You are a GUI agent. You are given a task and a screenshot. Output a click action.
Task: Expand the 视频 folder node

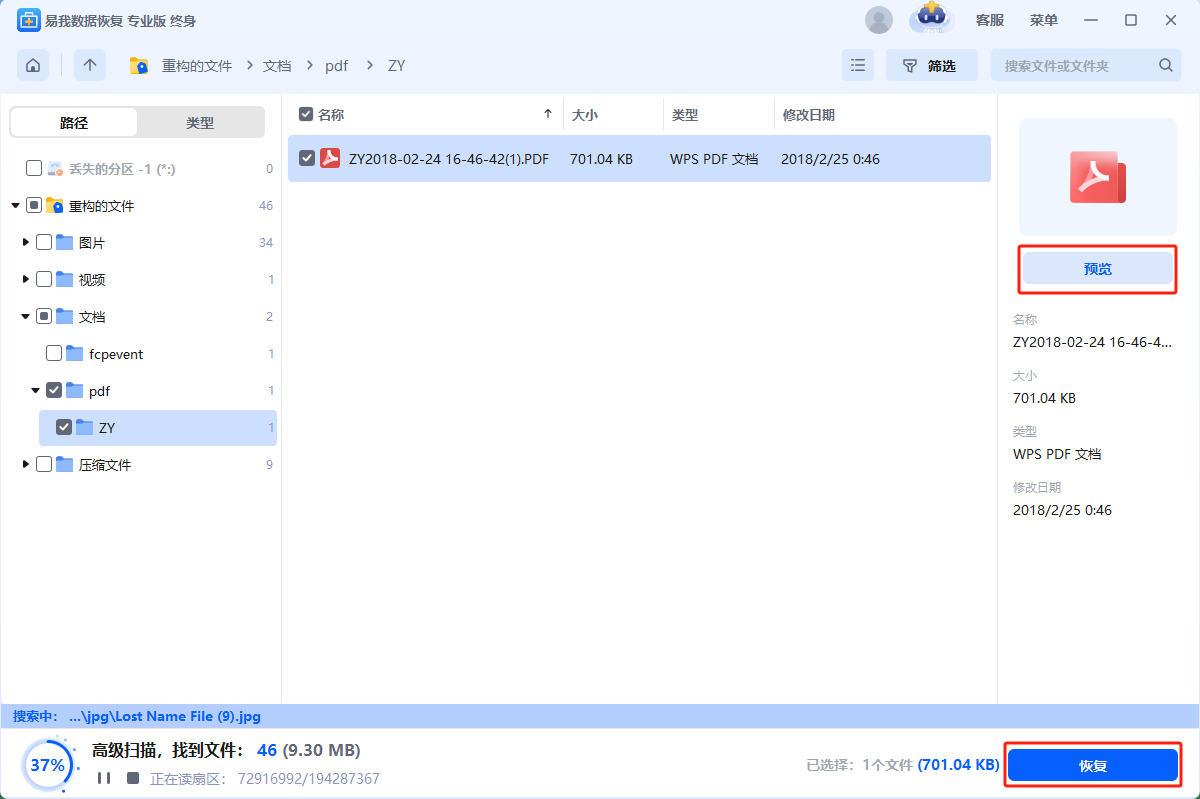tap(26, 280)
